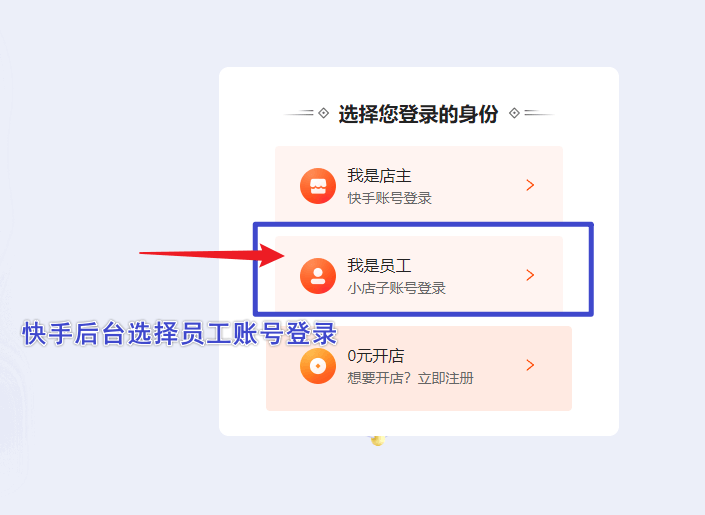The height and width of the screenshot is (515, 705).
Task: Click the small yellow mascot below the card
Action: (378, 440)
